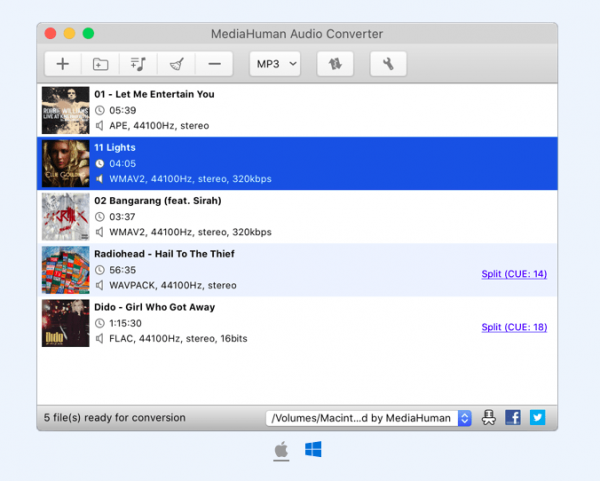
Task: Click the Add folder icon
Action: [100, 64]
